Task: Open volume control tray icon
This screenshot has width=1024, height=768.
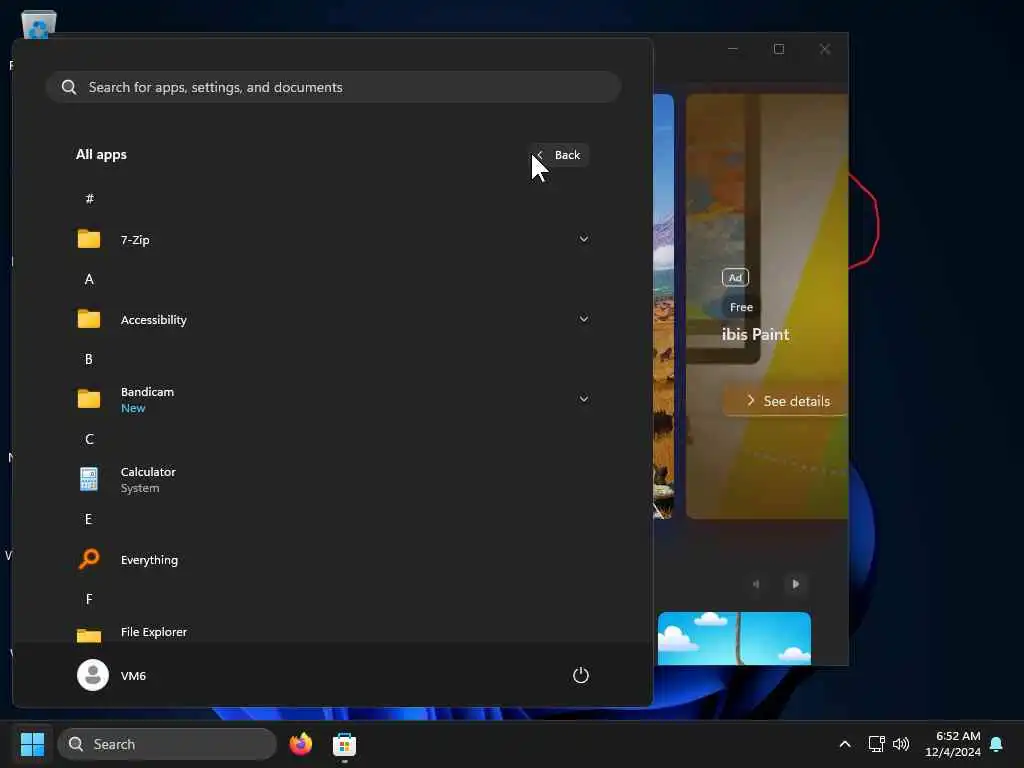Action: click(x=901, y=744)
